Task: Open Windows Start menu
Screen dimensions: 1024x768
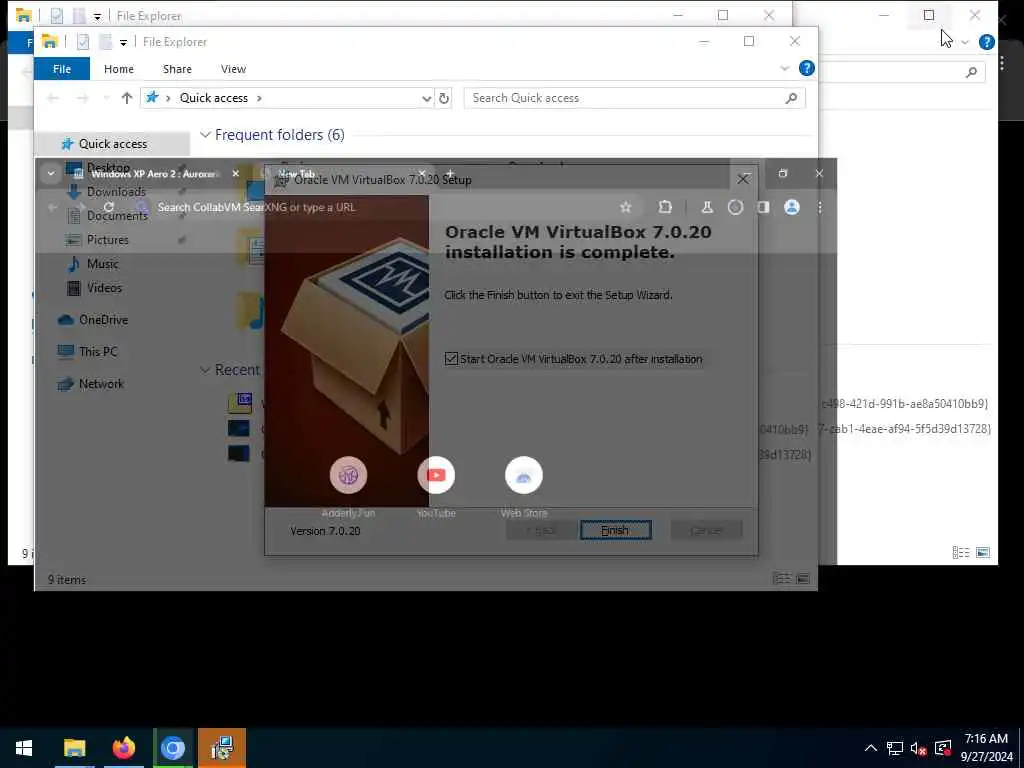Action: tap(24, 748)
